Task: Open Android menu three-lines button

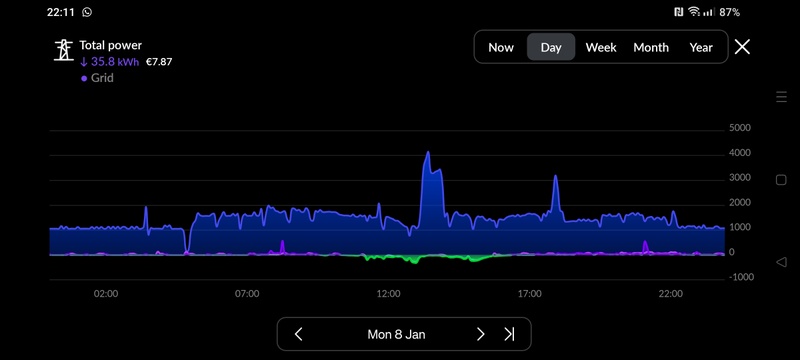Action: (781, 97)
